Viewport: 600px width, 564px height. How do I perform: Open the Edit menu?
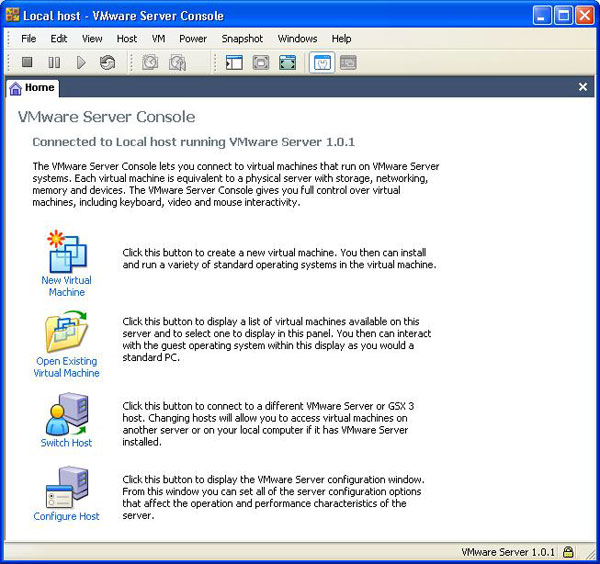(59, 39)
